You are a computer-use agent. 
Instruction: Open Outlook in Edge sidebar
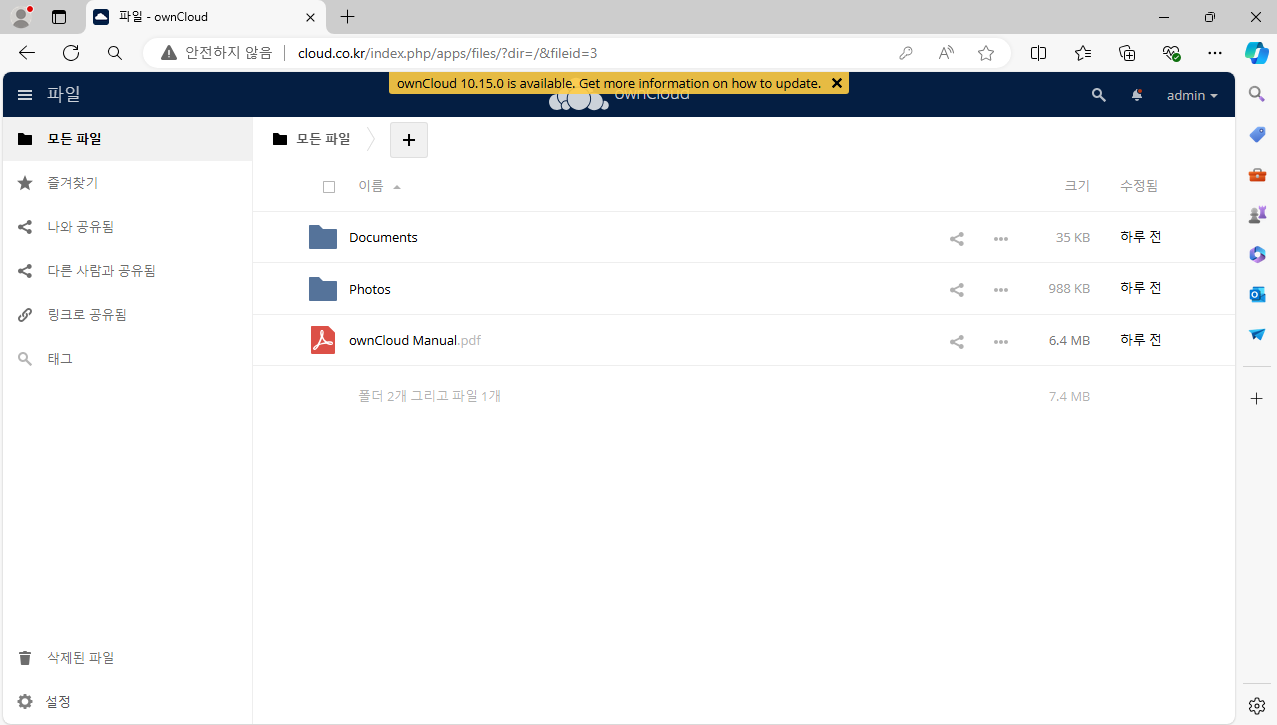coord(1257,295)
